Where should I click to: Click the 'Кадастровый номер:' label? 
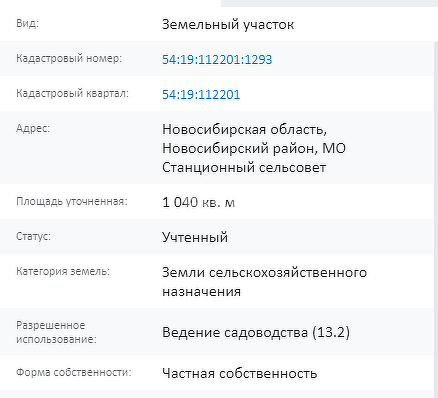pyautogui.click(x=69, y=58)
